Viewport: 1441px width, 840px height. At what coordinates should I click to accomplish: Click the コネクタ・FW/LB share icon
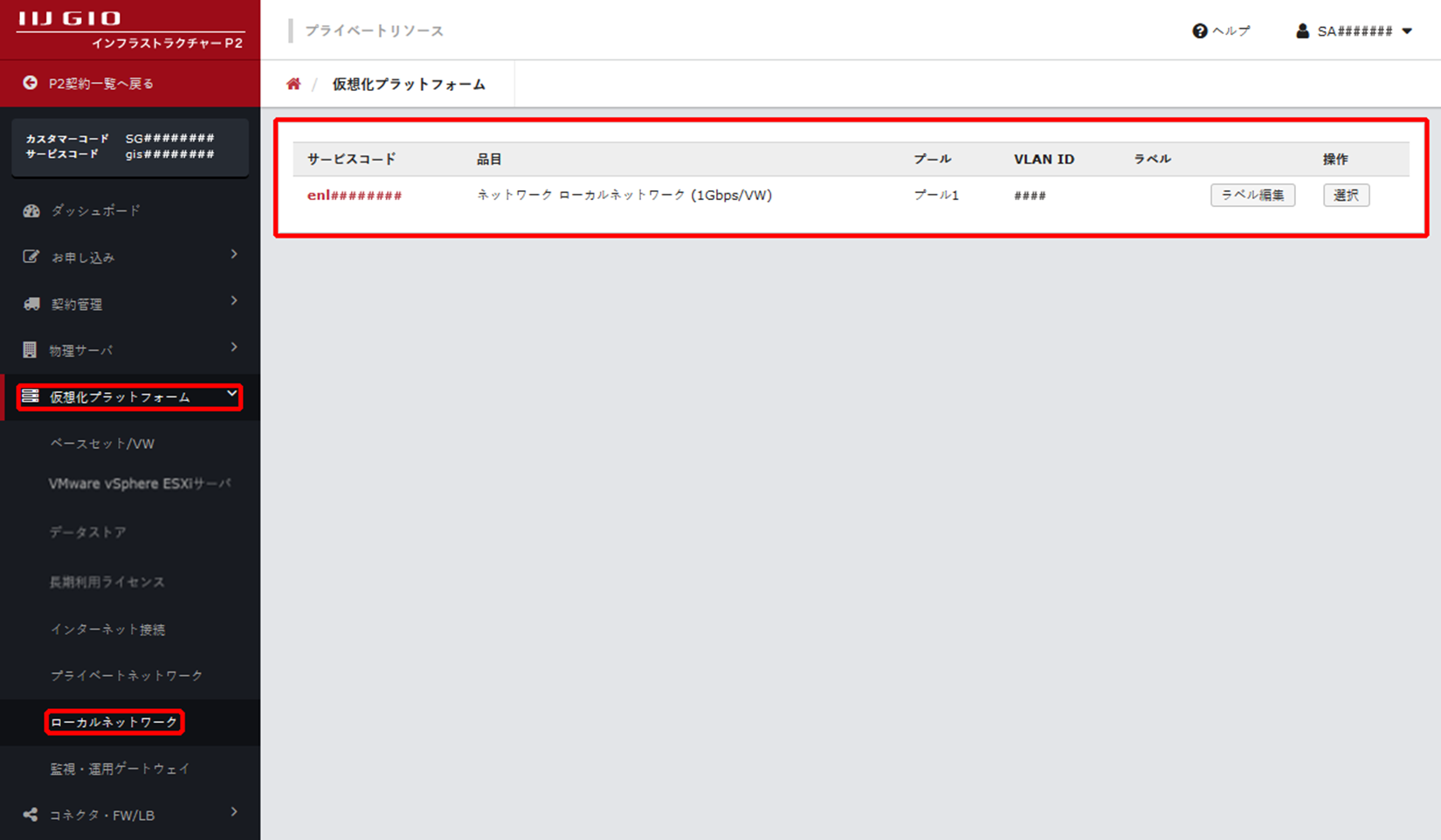pos(31,815)
